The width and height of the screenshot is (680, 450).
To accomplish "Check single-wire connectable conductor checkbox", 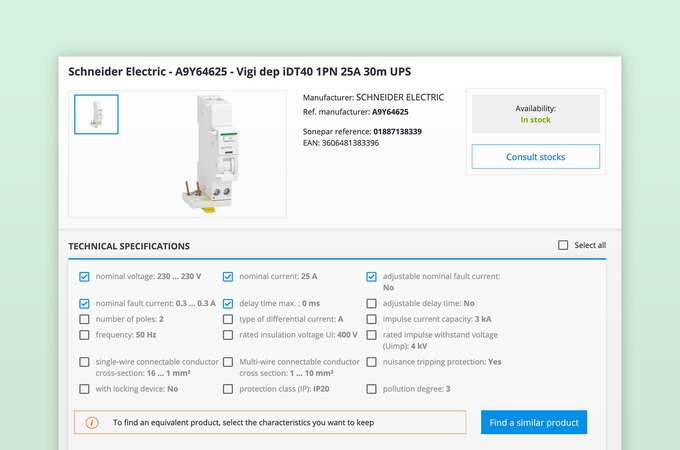I will pos(84,362).
